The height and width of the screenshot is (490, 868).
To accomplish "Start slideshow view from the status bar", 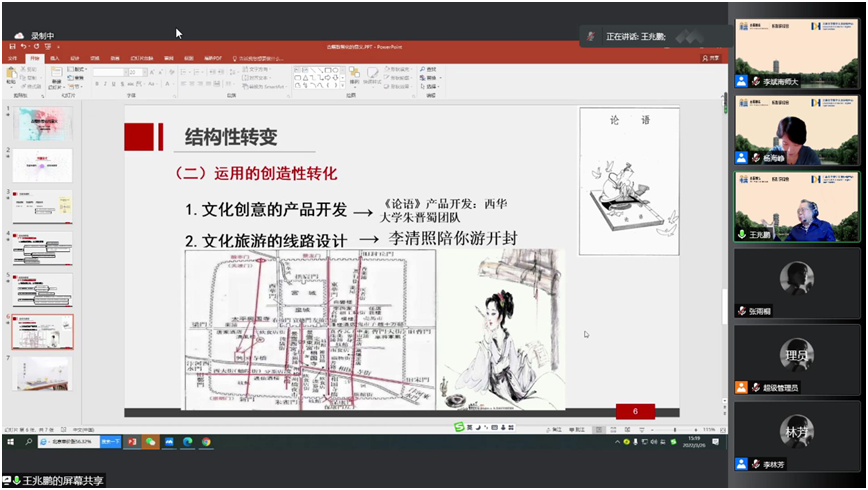I will point(642,430).
